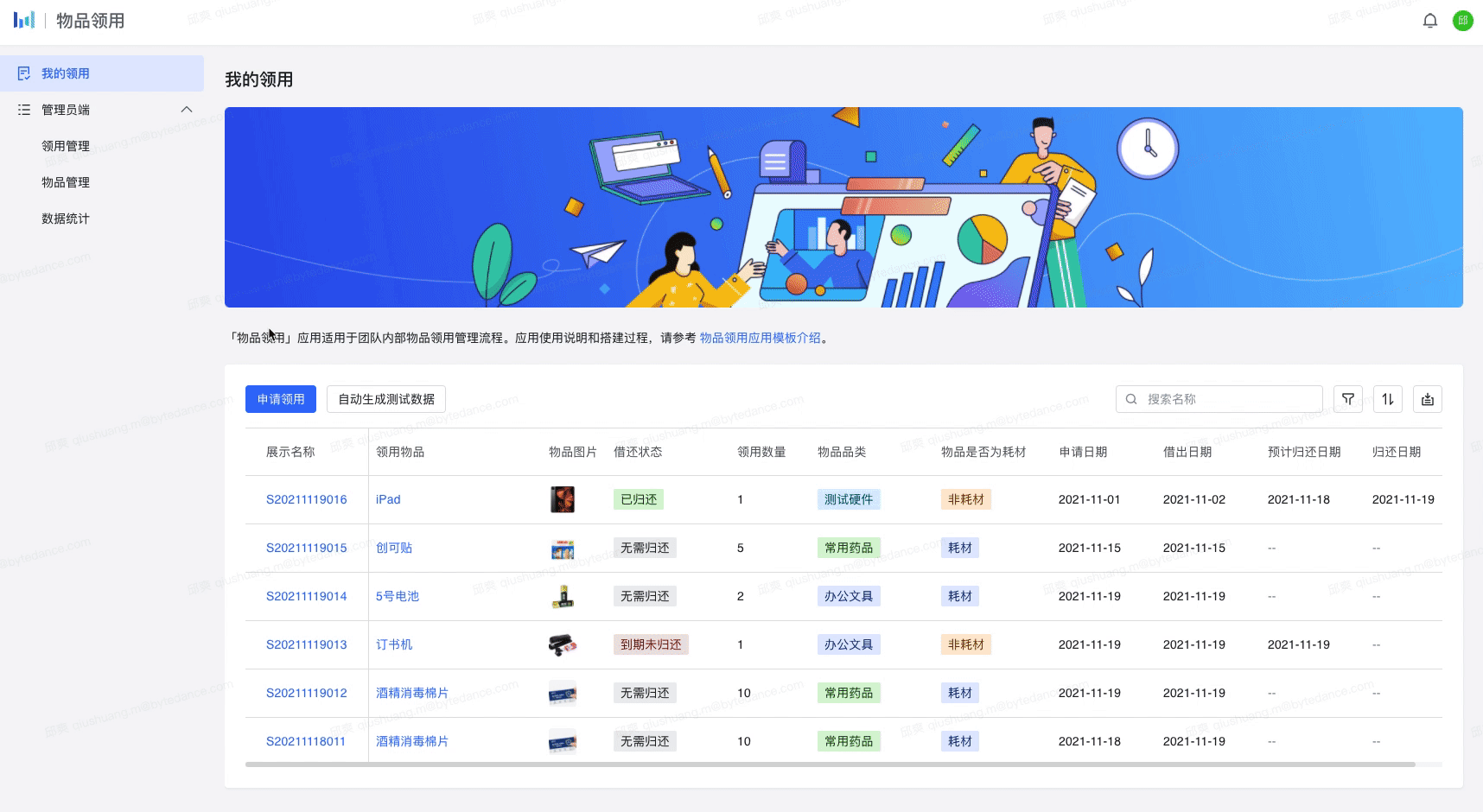Click 办公文具 tag in 5号电池 row
Screen dimensions: 1483x812
[x=849, y=596]
